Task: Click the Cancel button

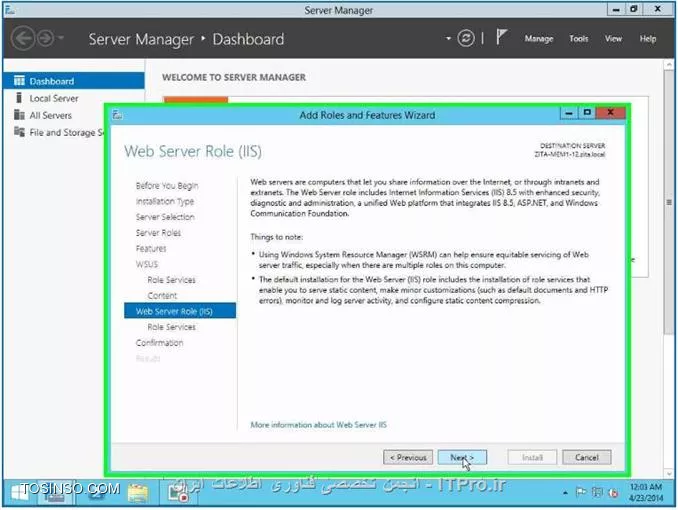Action: pyautogui.click(x=587, y=457)
